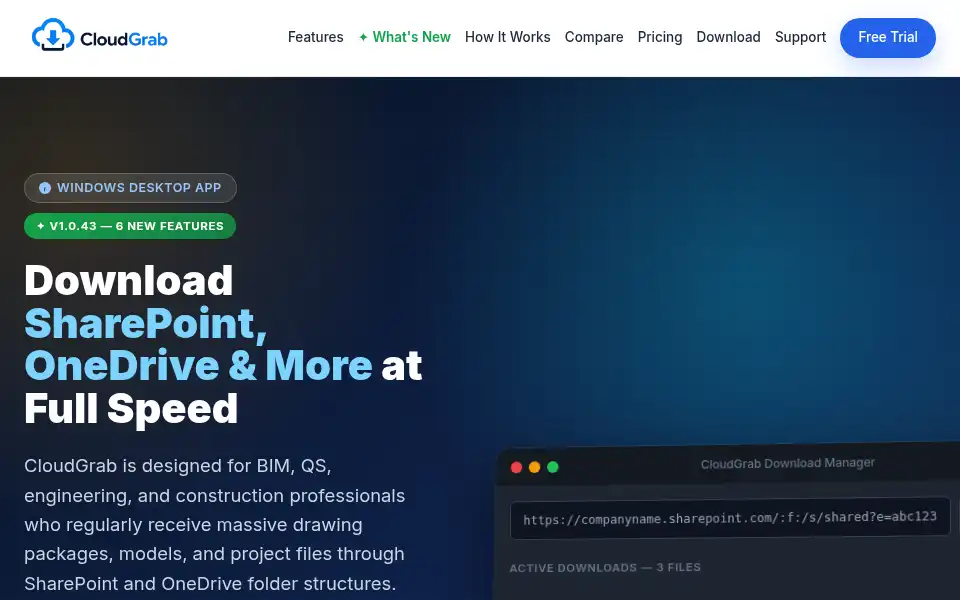960x600 pixels.
Task: Click the SharePoint URL input field
Action: 730,518
